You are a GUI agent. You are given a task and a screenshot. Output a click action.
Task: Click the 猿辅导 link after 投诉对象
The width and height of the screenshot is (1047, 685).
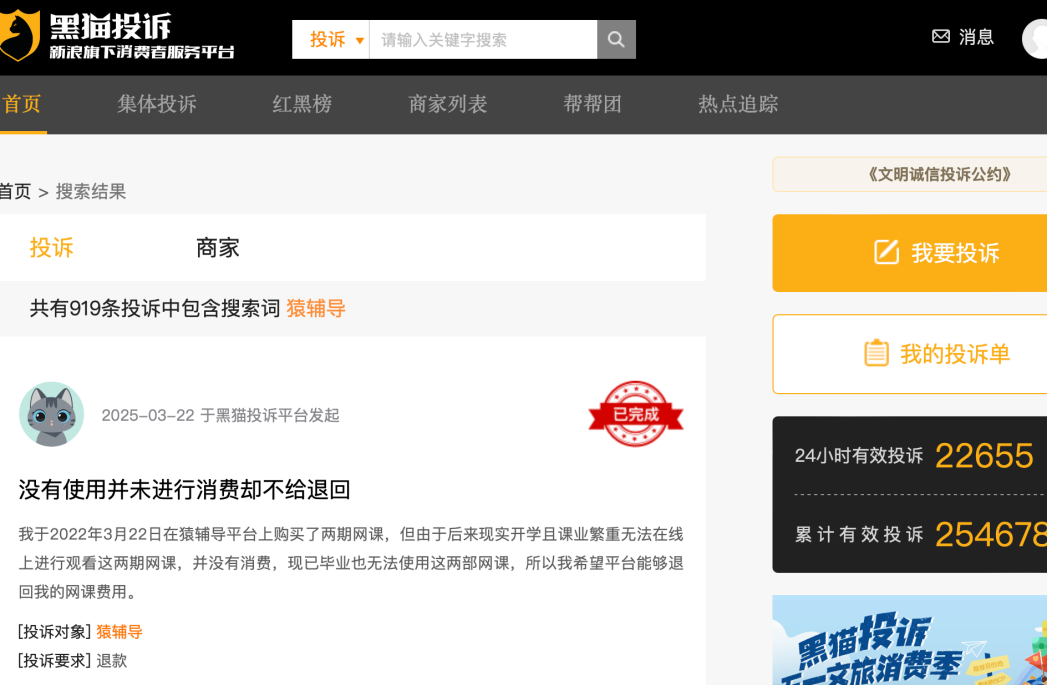point(119,632)
